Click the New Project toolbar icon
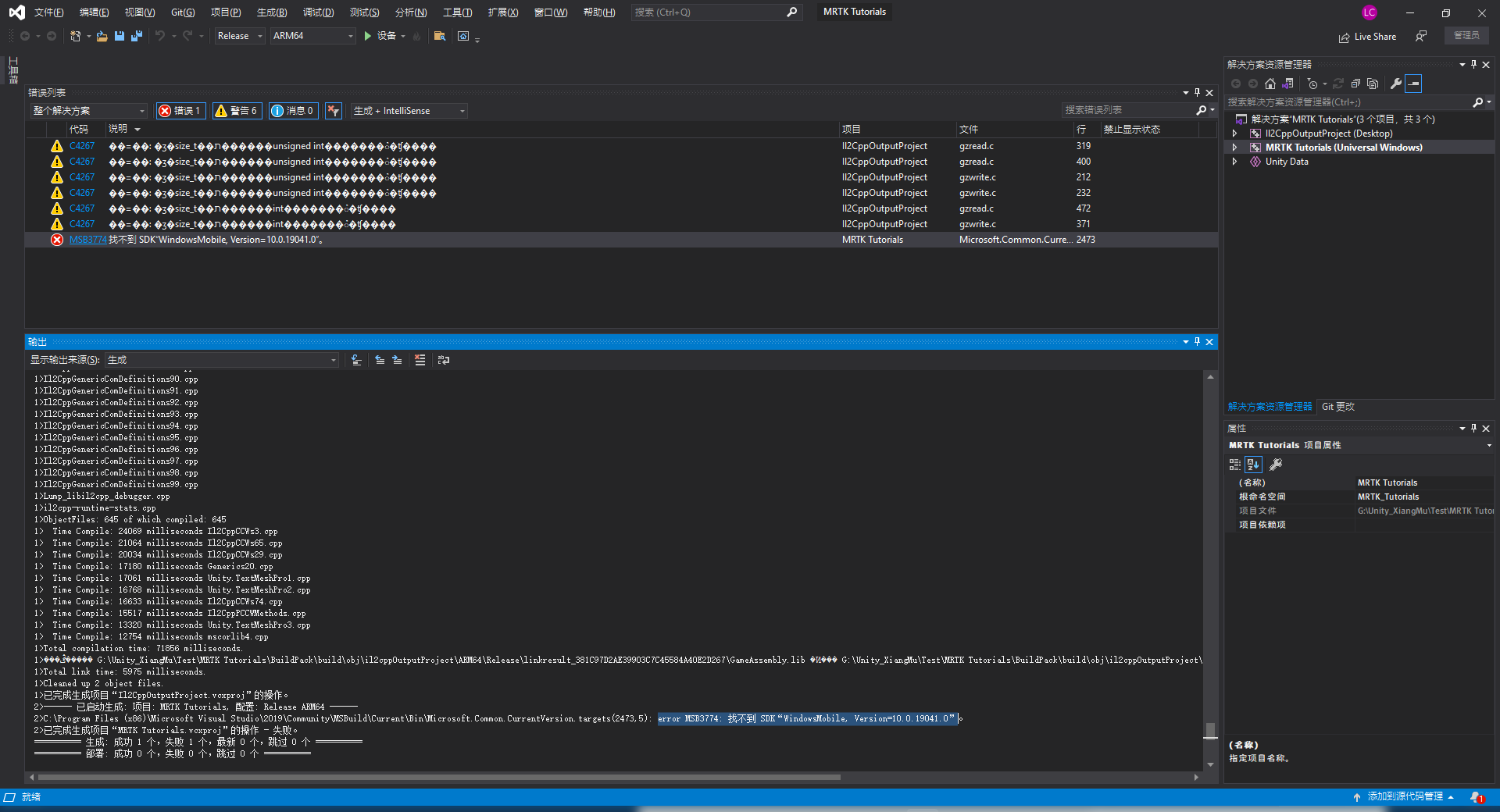This screenshot has height=812, width=1500. pyautogui.click(x=76, y=36)
